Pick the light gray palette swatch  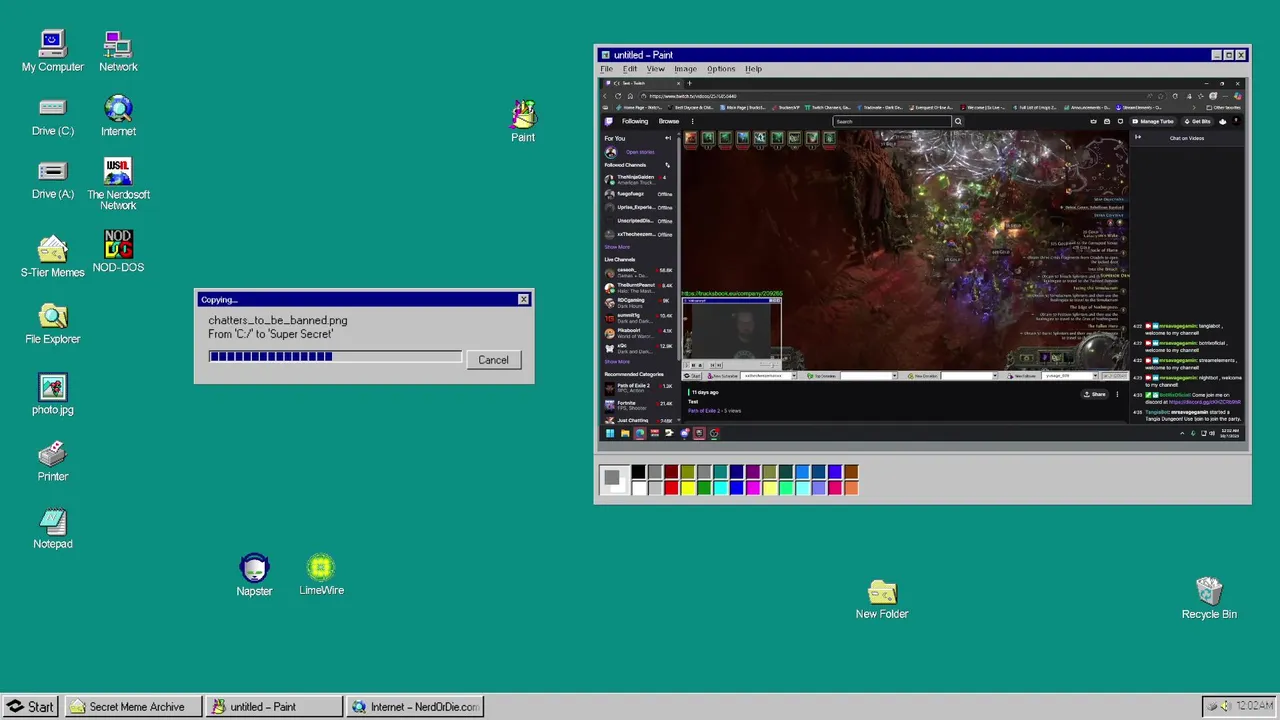pyautogui.click(x=655, y=488)
